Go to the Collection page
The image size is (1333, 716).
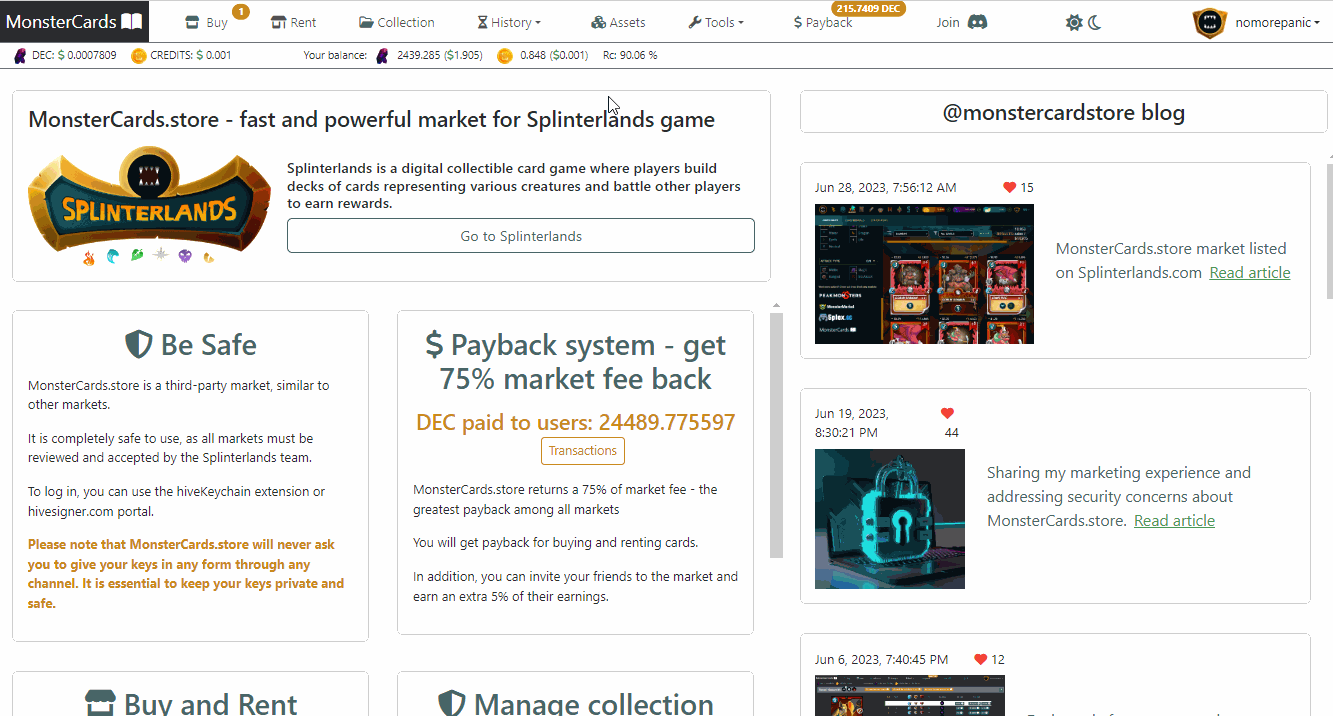tap(397, 22)
